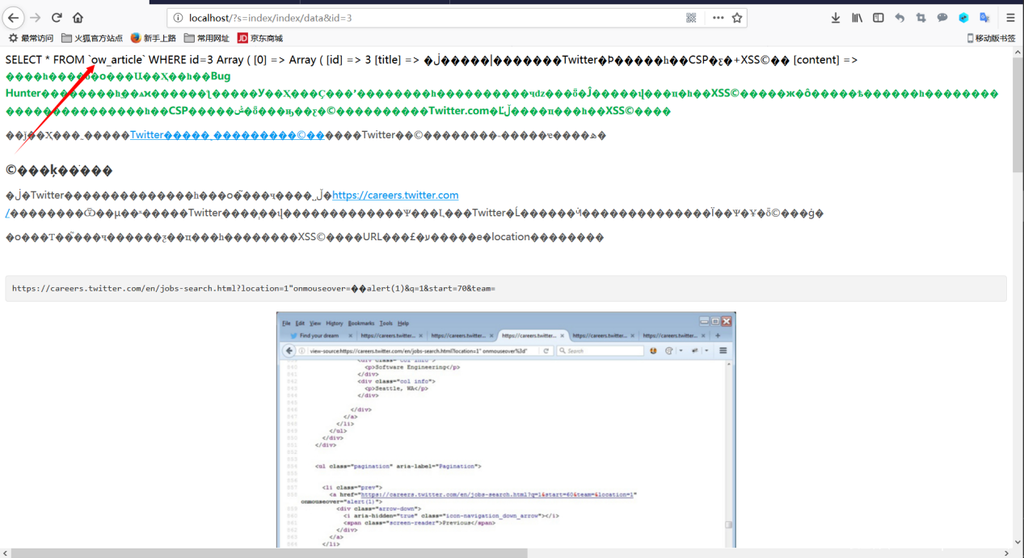Open the 最常访问 bookmarks folder
1024x558 pixels.
tap(31, 38)
